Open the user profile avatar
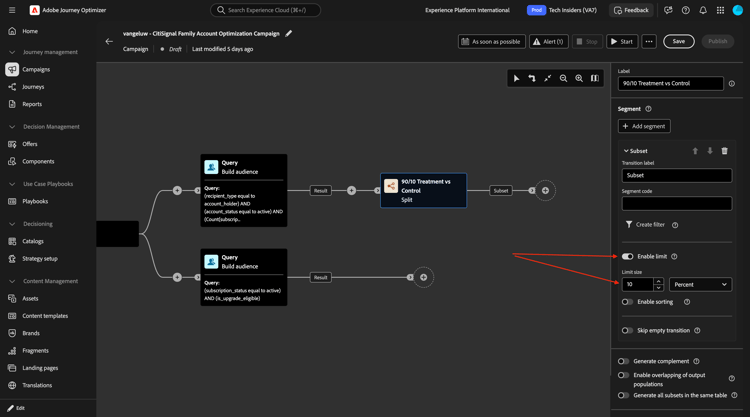The height and width of the screenshot is (417, 750). click(x=738, y=10)
